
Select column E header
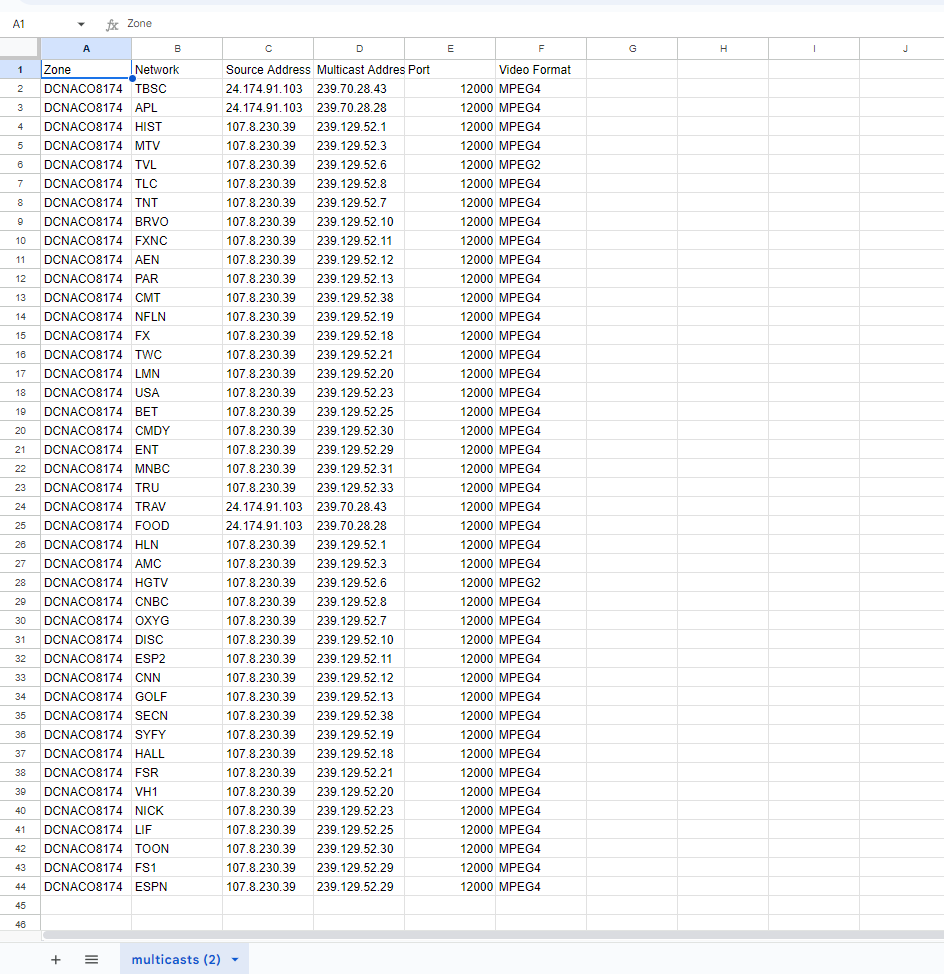[x=450, y=48]
